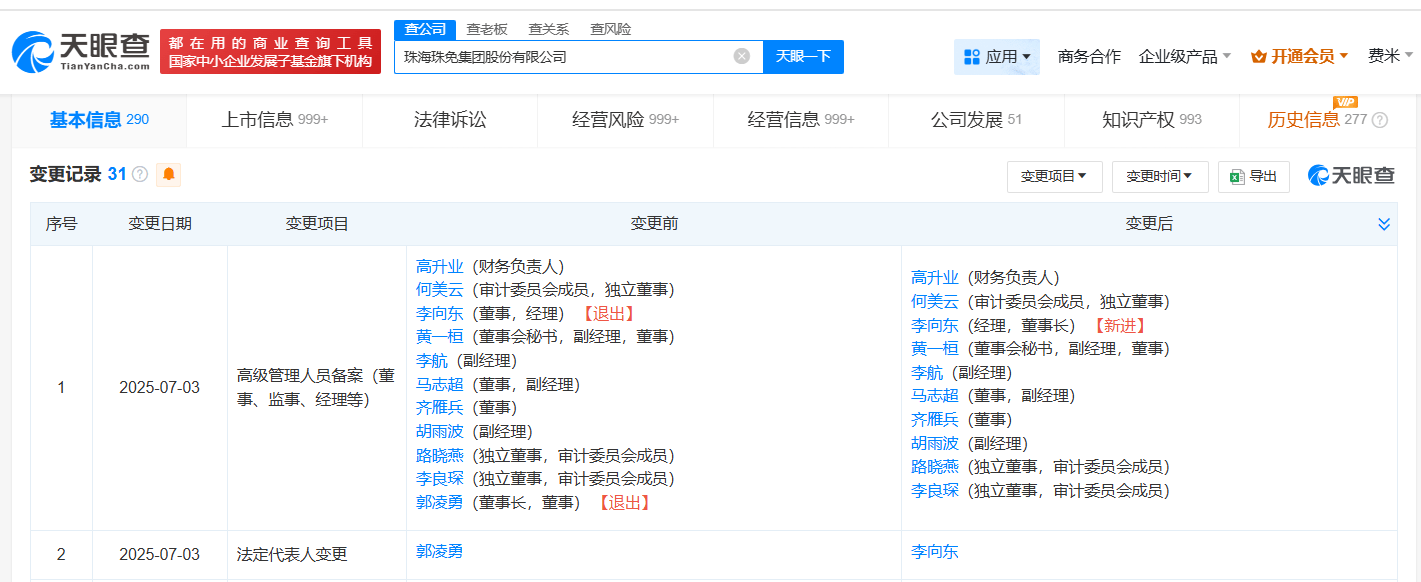The image size is (1421, 582).
Task: Click into the company search input field
Action: coord(565,57)
